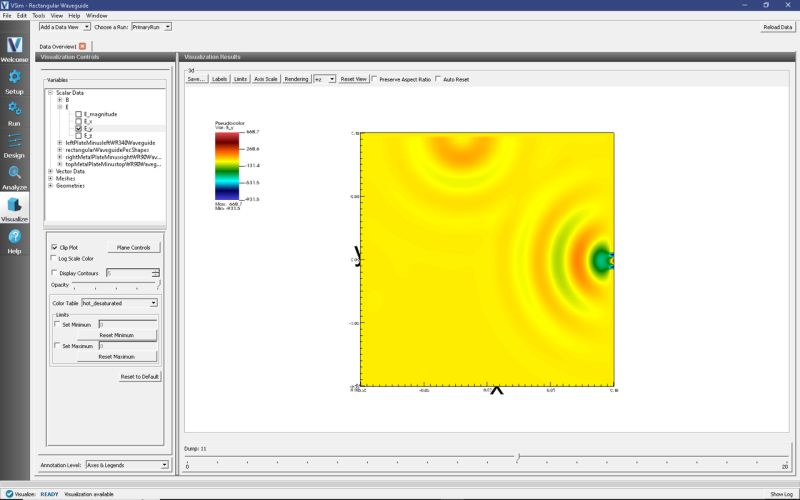The image size is (800, 500).
Task: Check the E_z variable box
Action: coord(79,136)
